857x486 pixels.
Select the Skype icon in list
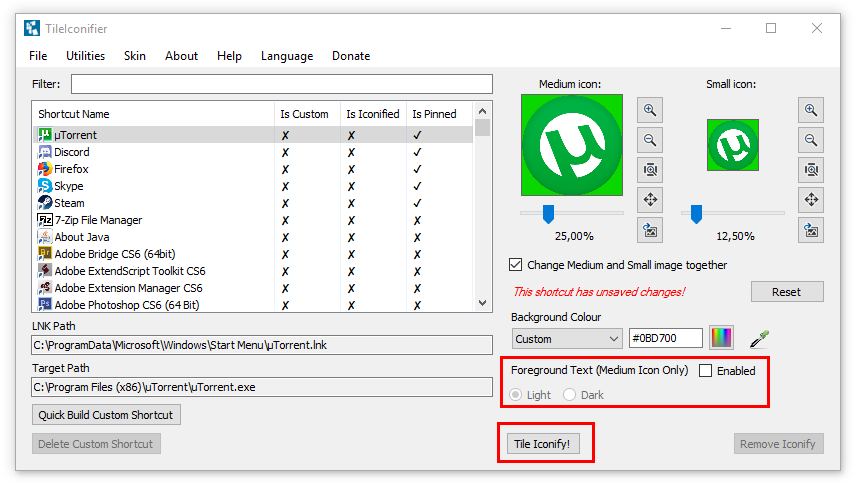[45, 186]
